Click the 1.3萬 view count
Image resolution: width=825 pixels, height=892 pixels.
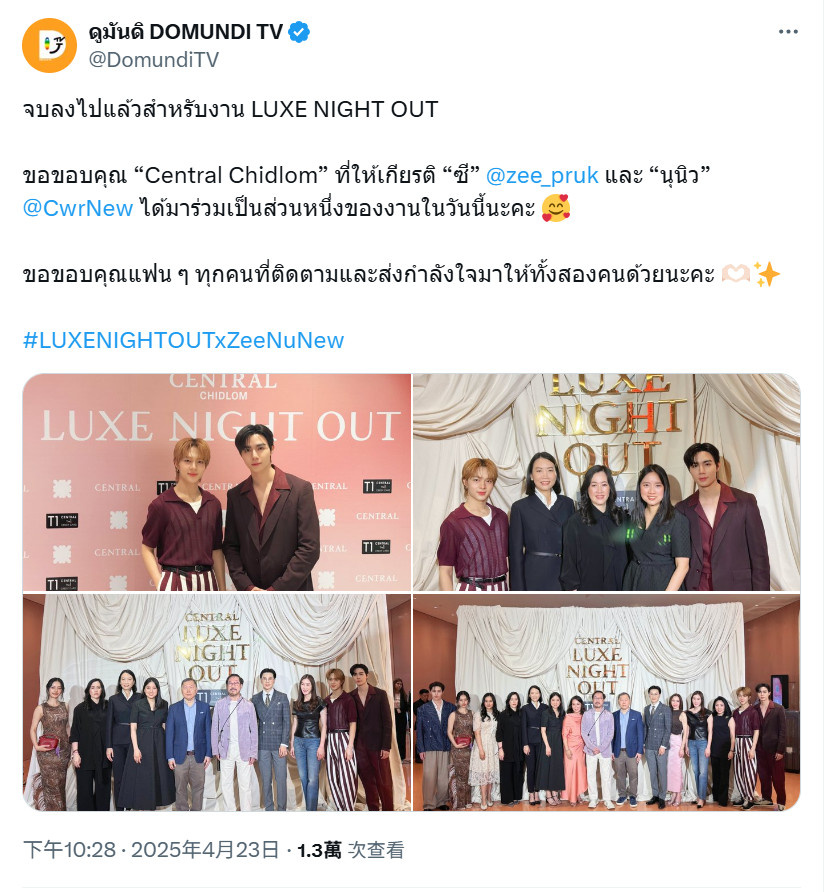coord(319,850)
